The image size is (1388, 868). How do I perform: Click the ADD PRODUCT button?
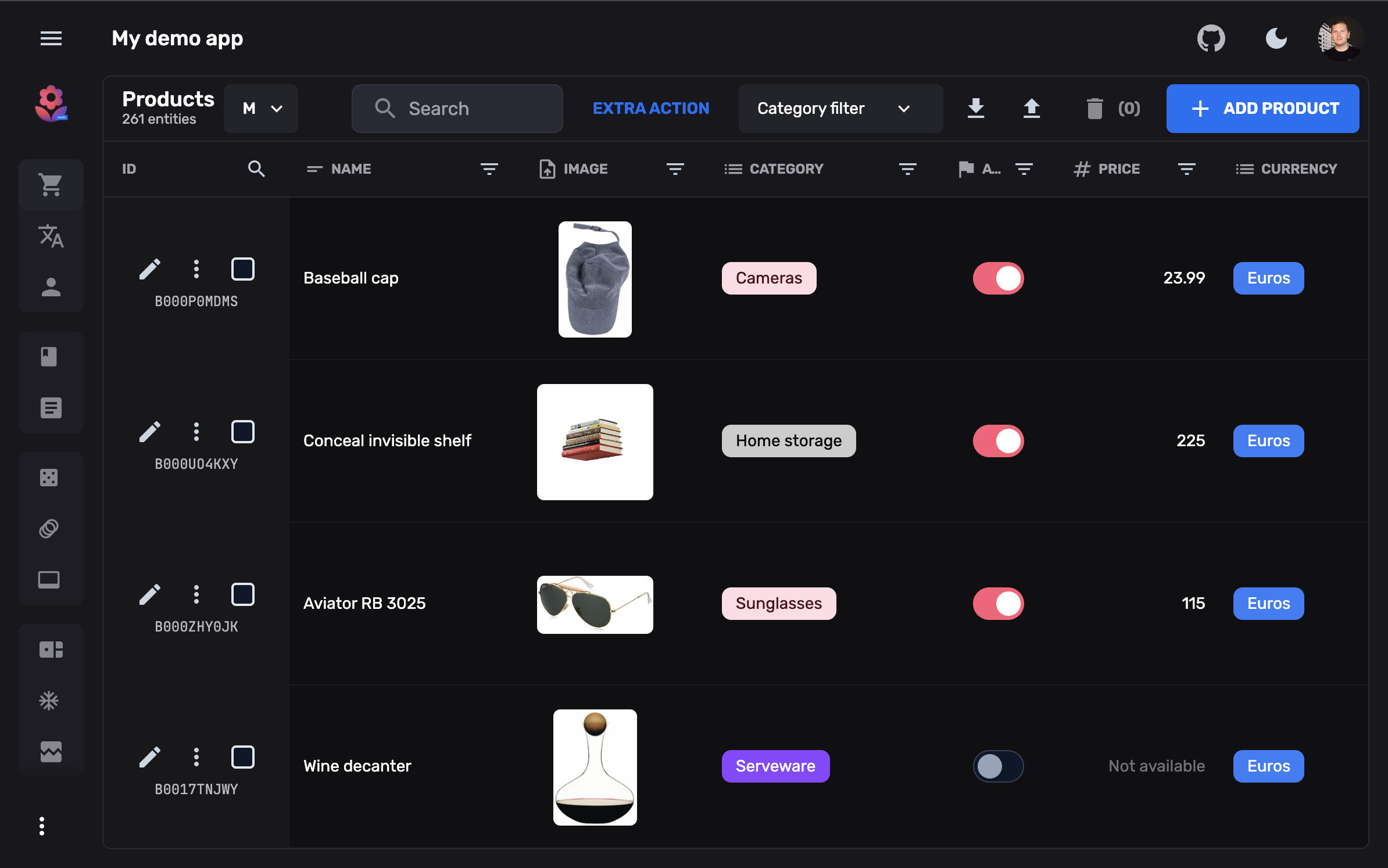pos(1262,108)
